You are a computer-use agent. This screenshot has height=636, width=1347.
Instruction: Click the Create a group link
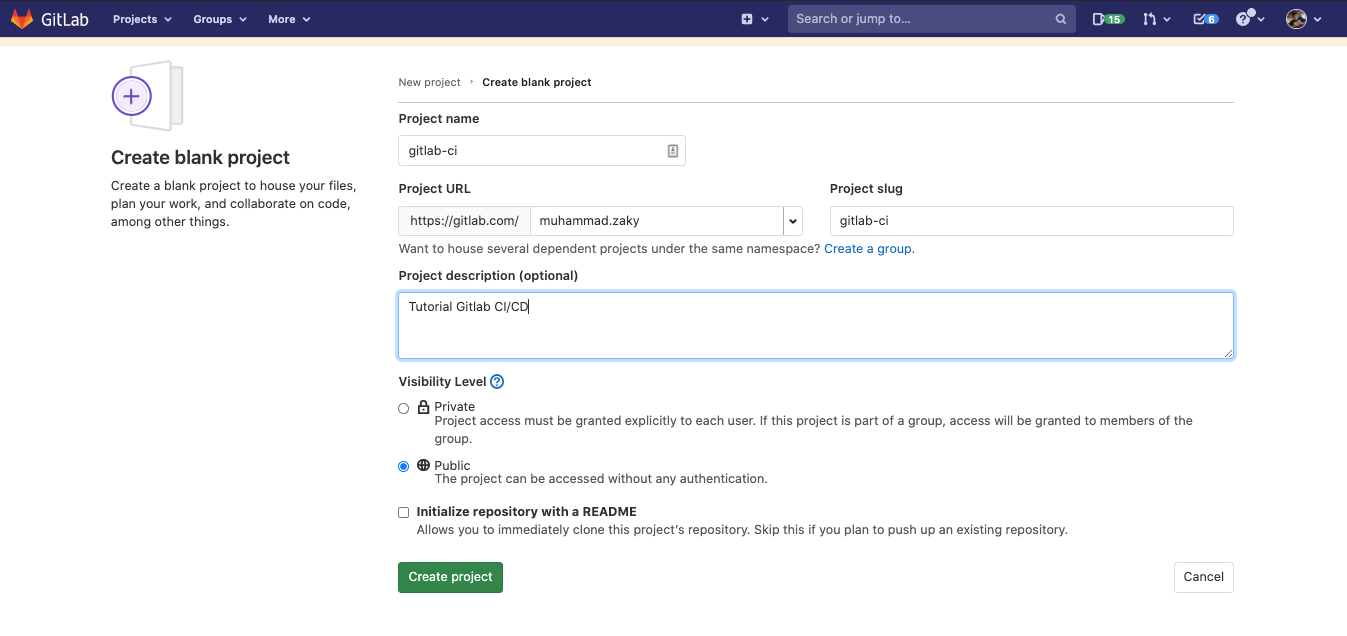pos(866,248)
